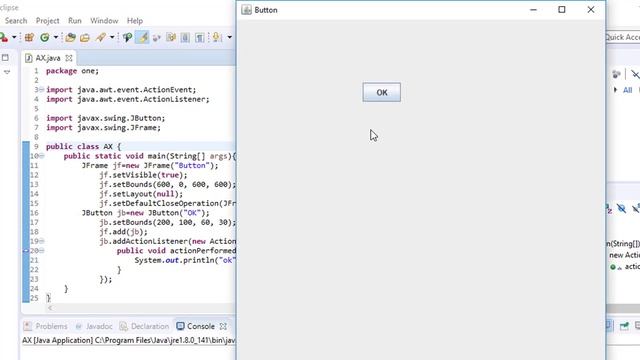Image resolution: width=640 pixels, height=360 pixels.
Task: Maximize the Button window
Action: (562, 10)
